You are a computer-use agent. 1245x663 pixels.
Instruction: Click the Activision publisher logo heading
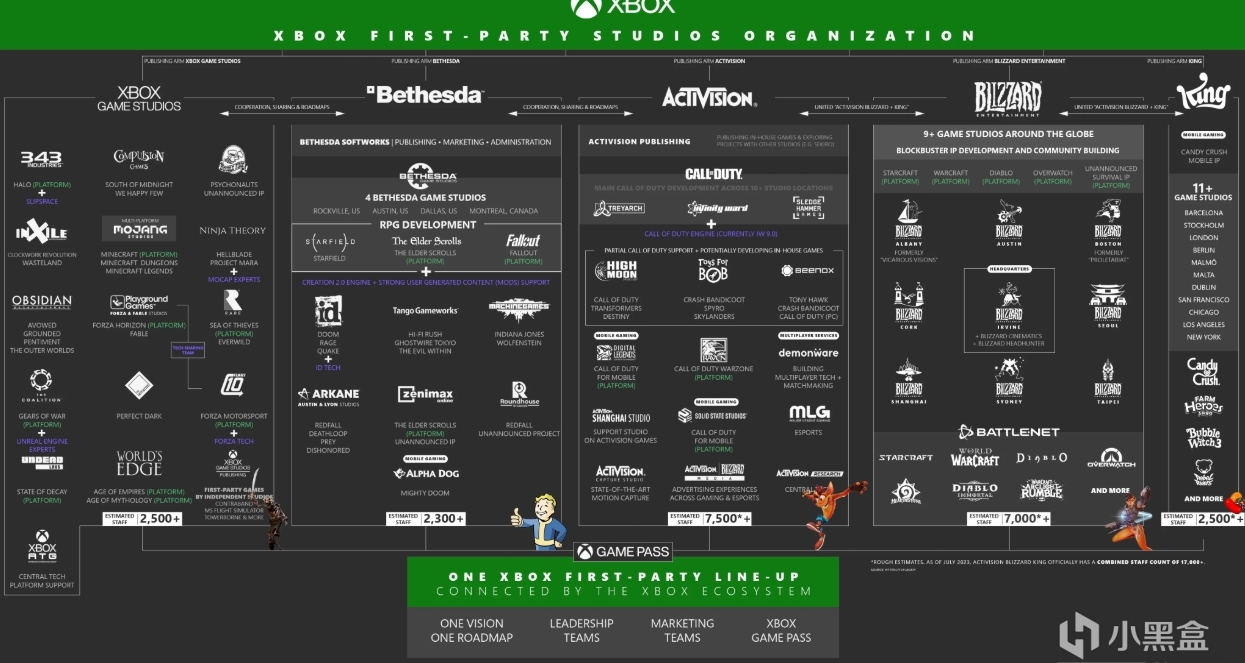point(708,97)
